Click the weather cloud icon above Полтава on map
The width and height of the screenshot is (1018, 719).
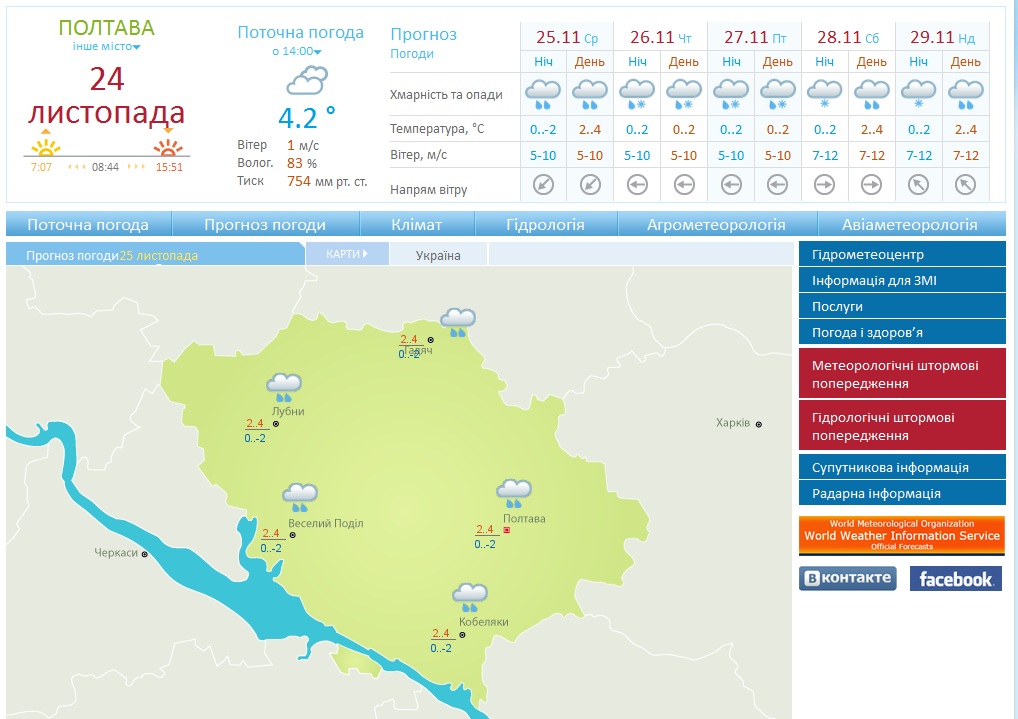click(514, 492)
